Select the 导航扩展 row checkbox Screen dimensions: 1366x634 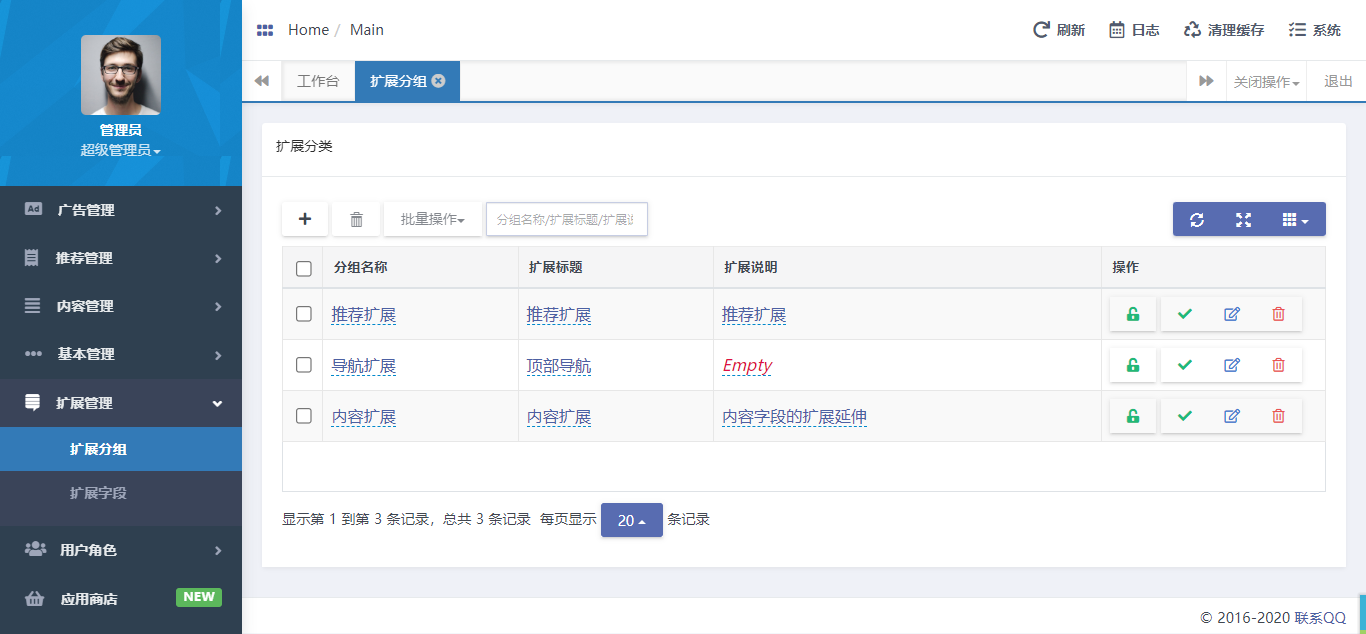click(x=304, y=365)
